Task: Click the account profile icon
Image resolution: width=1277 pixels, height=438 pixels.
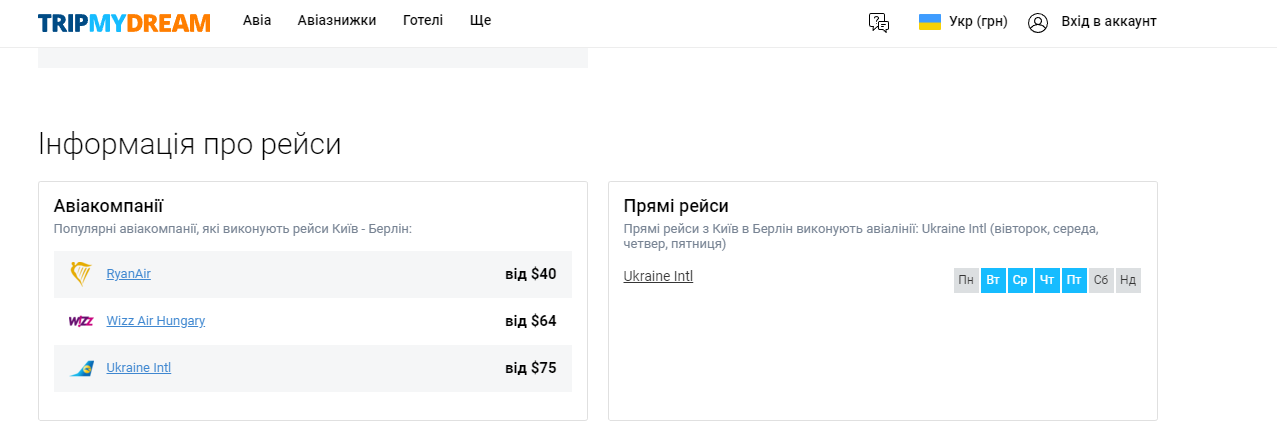Action: point(1038,22)
